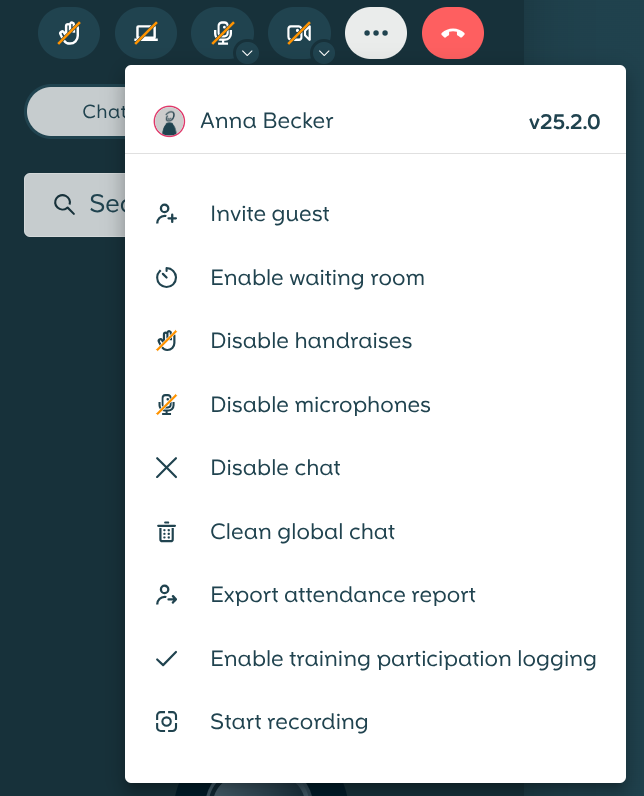Turn on the camera button
Viewport: 644px width, 796px height.
pyautogui.click(x=298, y=33)
